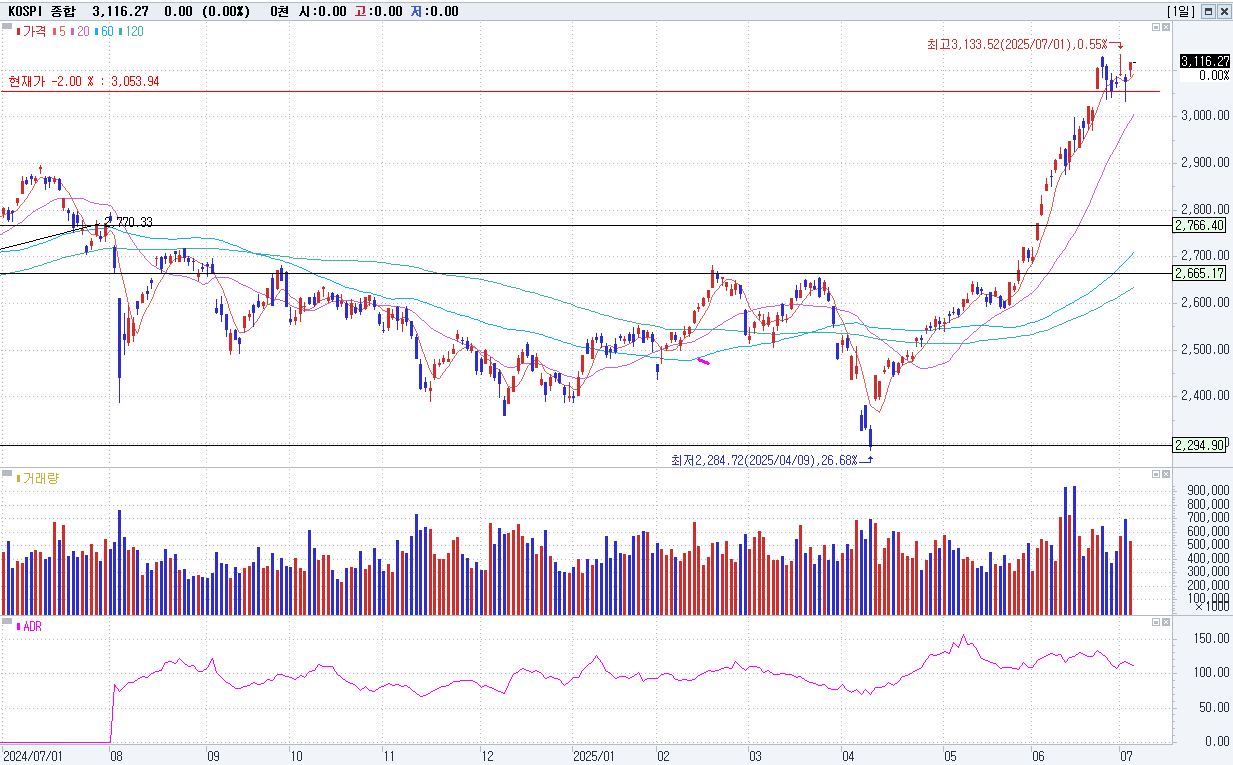The width and height of the screenshot is (1233, 765).
Task: Select the ADR indicator legend label
Action: [x=30, y=626]
